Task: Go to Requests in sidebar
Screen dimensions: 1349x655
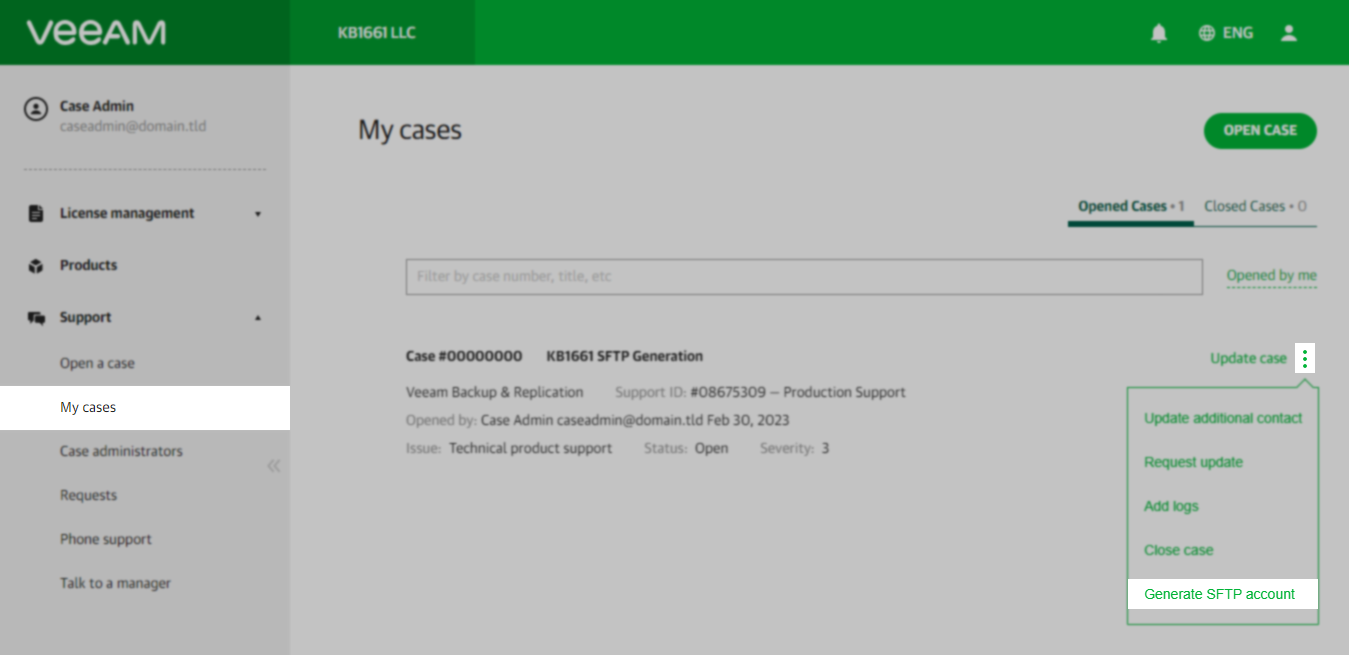Action: (x=88, y=495)
